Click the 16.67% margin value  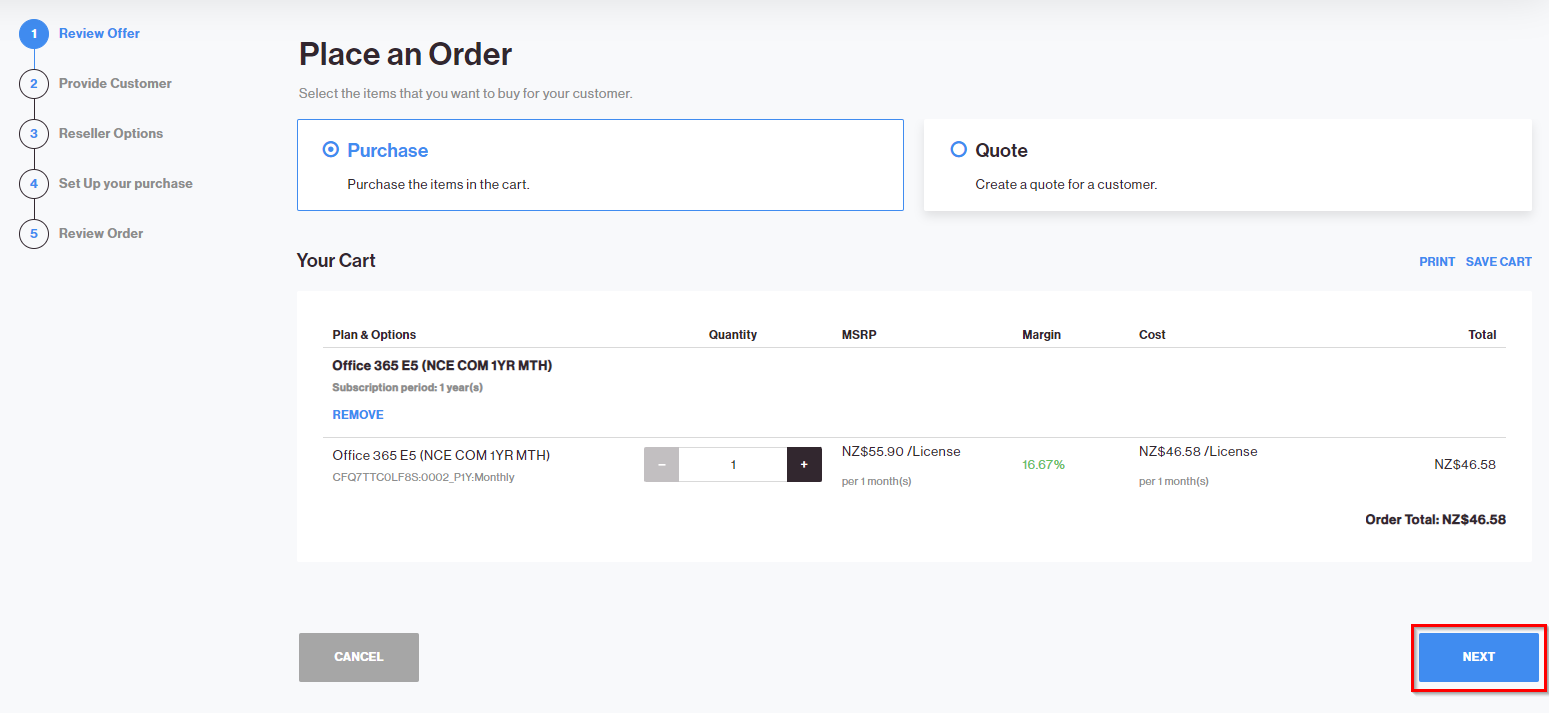(1043, 464)
